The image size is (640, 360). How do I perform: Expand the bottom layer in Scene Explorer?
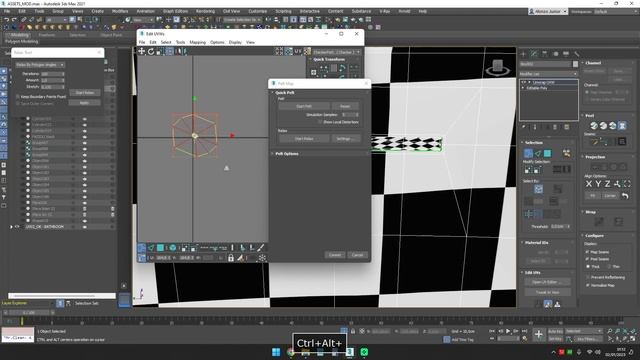(11, 227)
